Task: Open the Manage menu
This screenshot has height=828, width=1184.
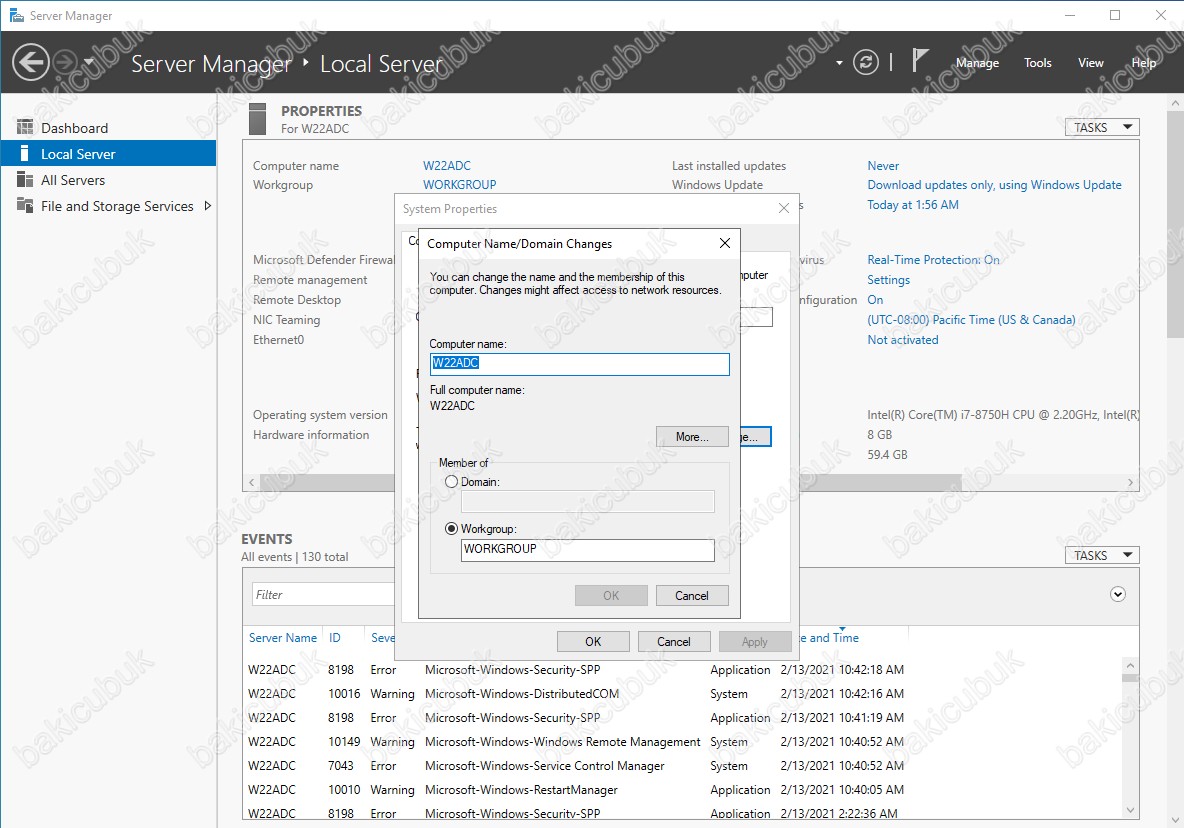Action: 977,63
